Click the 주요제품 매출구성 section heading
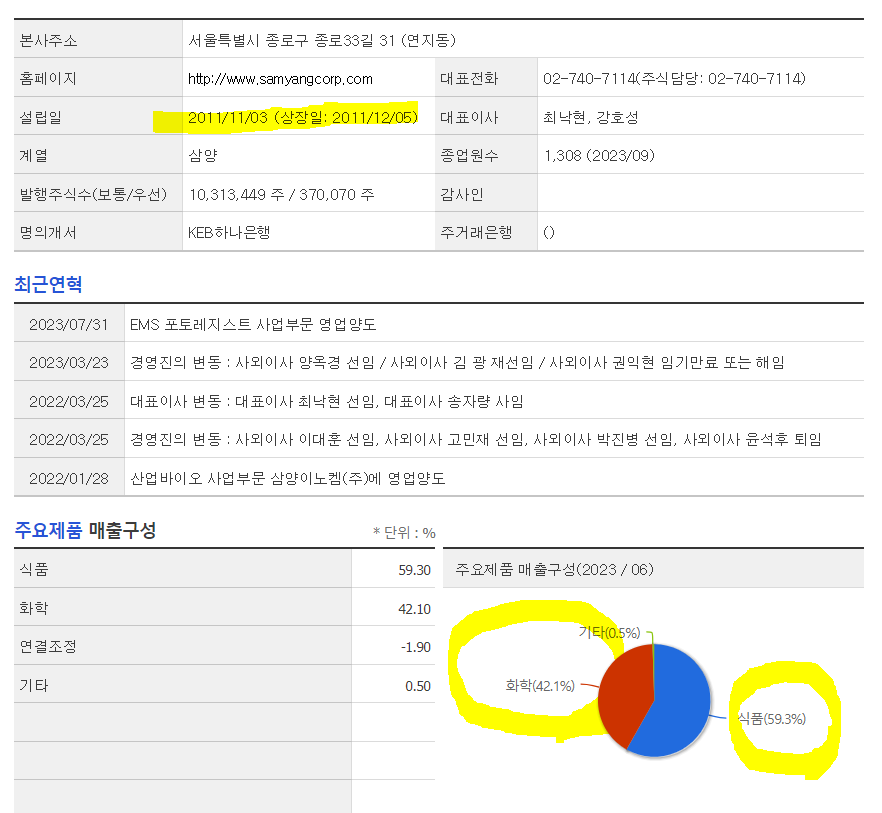The image size is (882, 813). [x=85, y=530]
